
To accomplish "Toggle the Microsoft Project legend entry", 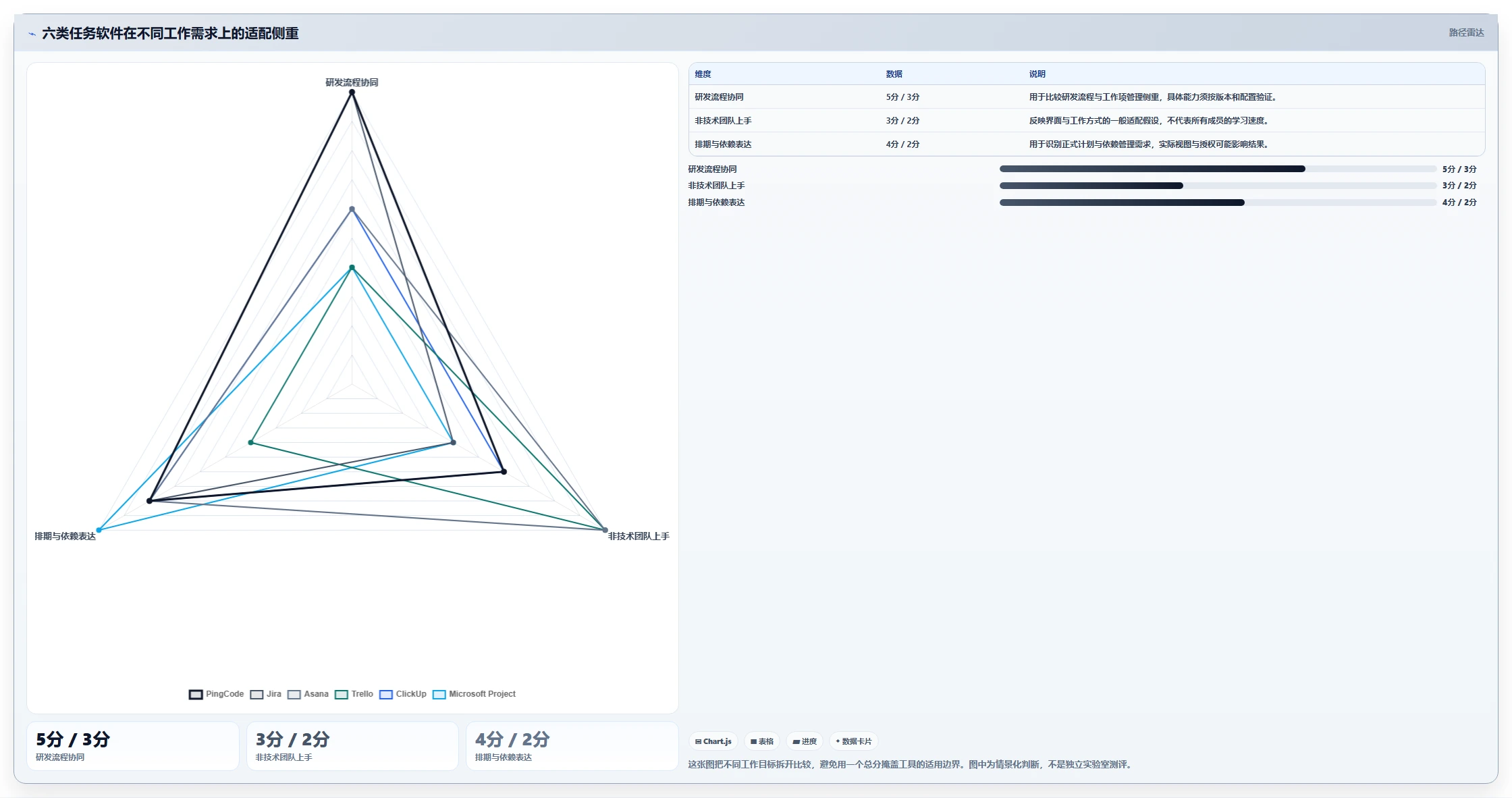I will click(x=474, y=694).
